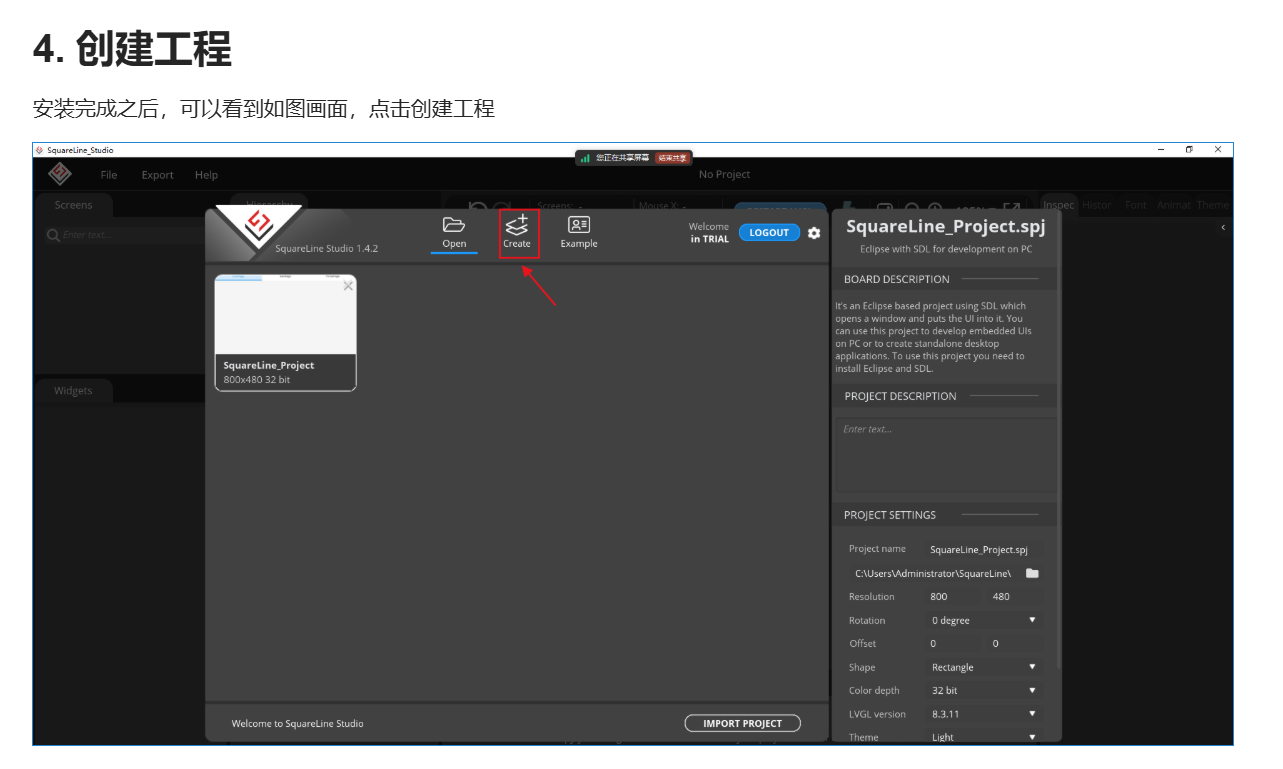Click the first Offset field
Viewport: 1283px width, 769px height.
[952, 643]
